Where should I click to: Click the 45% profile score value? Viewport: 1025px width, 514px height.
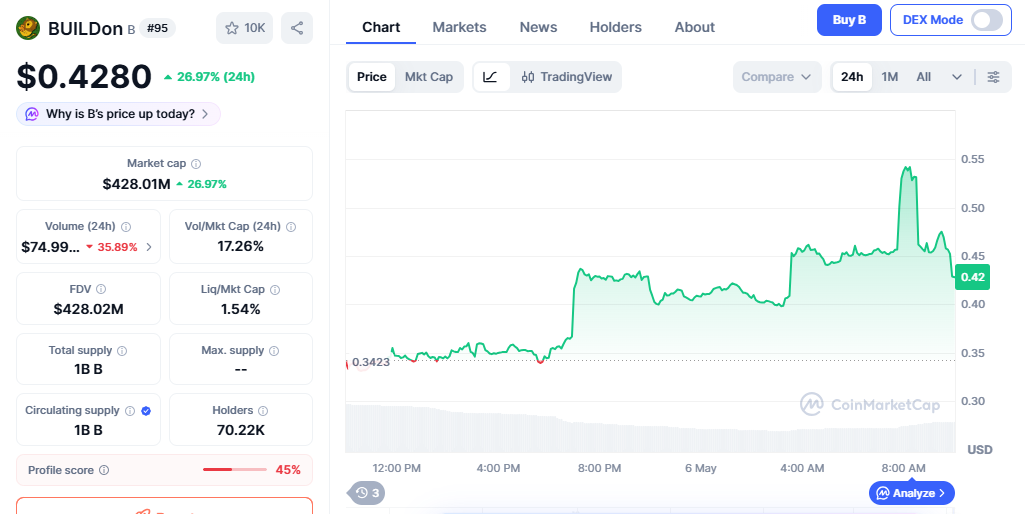[x=288, y=470]
